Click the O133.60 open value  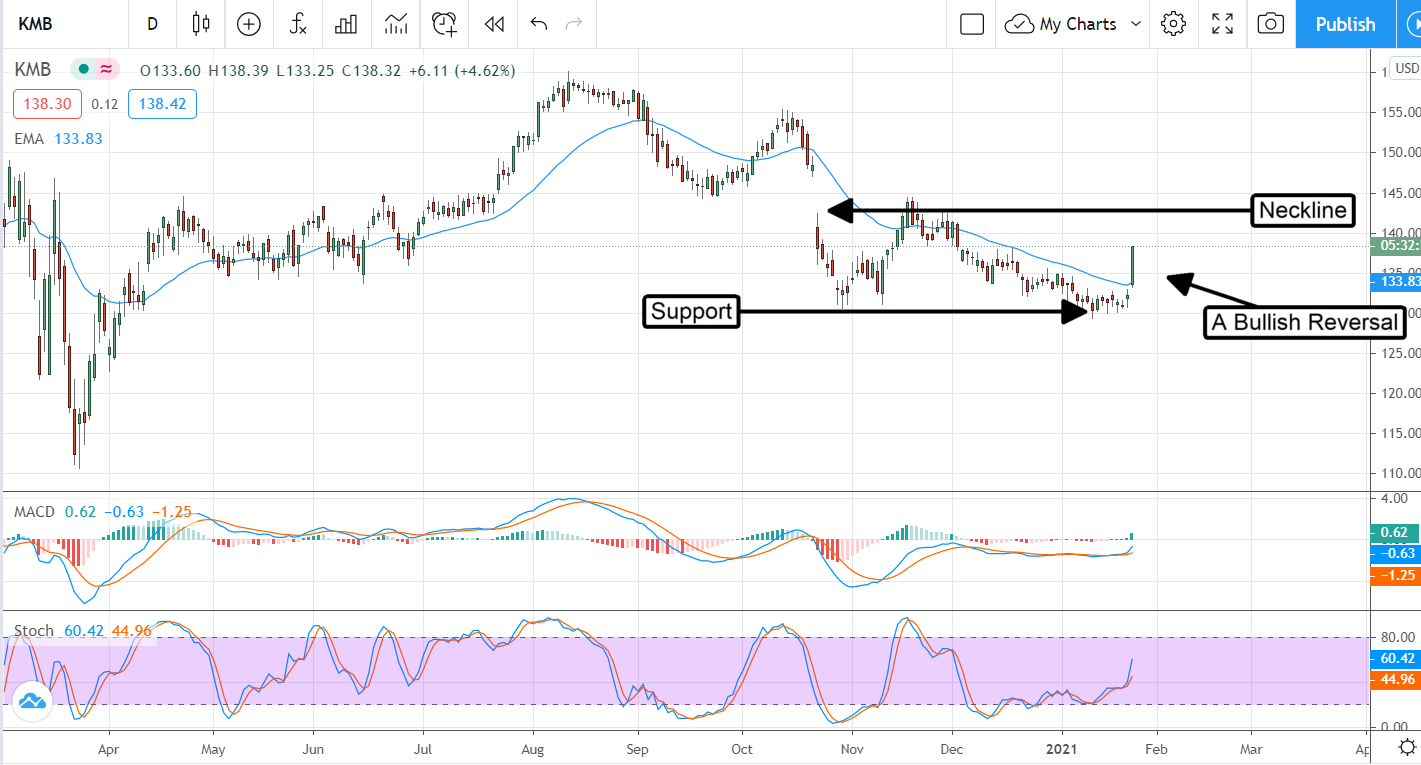170,70
